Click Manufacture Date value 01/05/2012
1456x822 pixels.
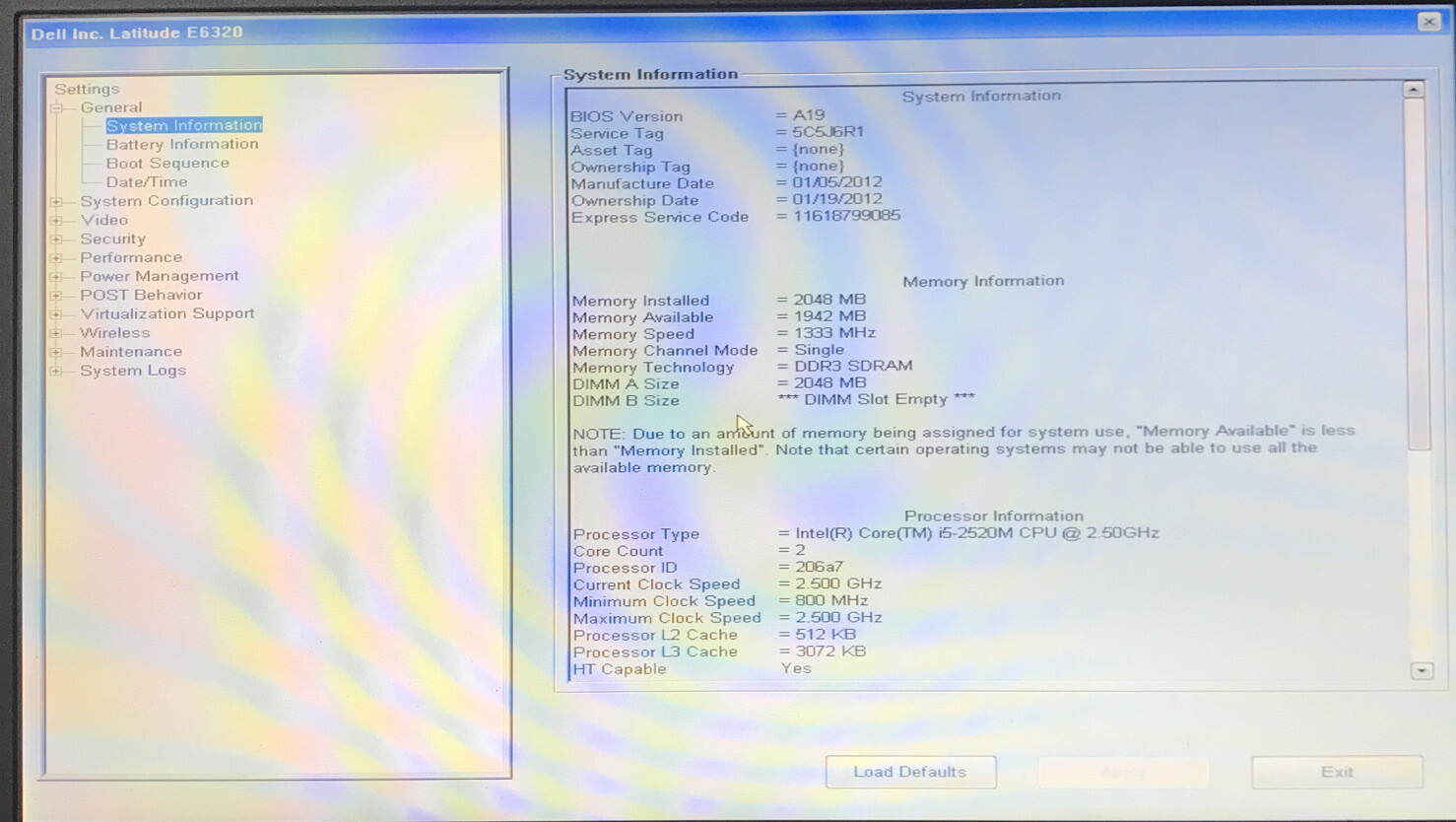pos(837,182)
